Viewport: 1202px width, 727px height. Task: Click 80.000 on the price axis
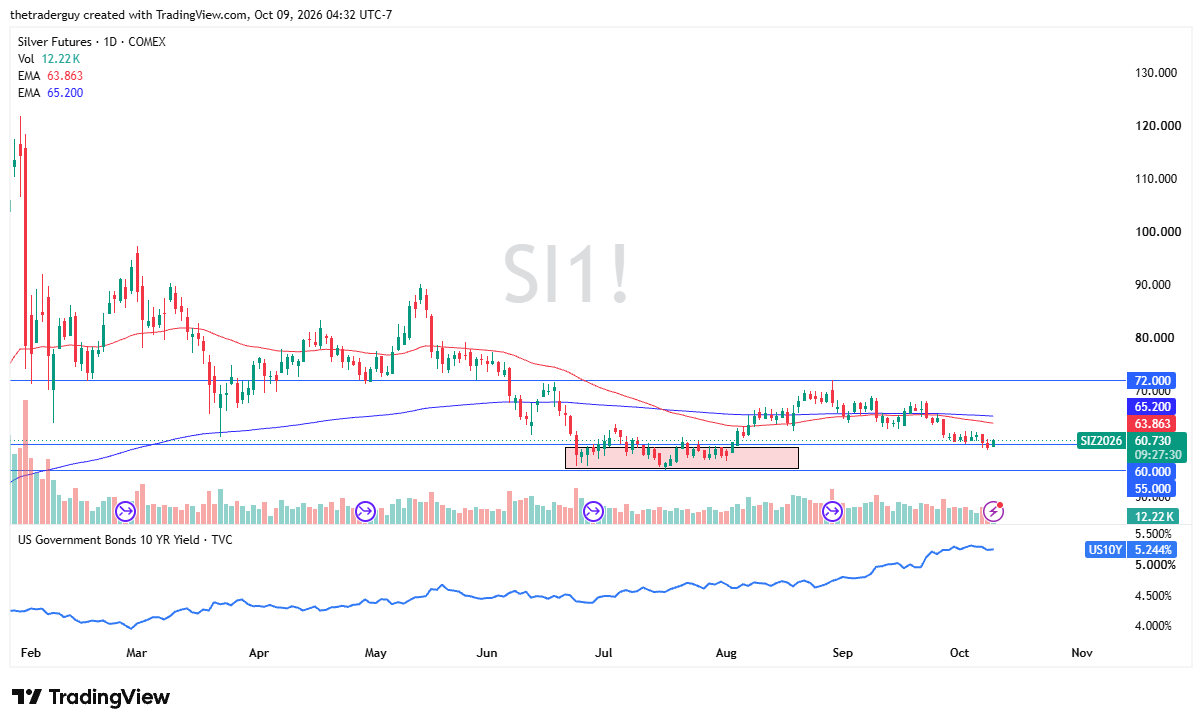point(1153,338)
